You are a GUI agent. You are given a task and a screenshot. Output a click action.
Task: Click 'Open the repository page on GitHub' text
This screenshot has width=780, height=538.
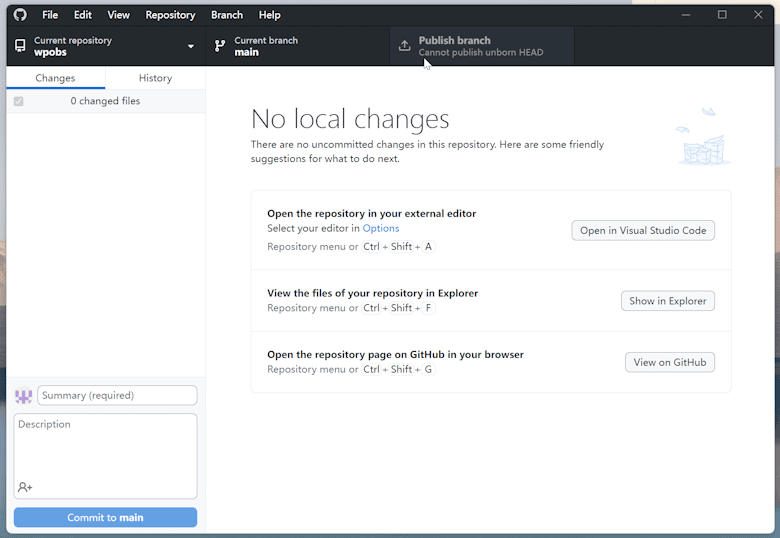395,355
